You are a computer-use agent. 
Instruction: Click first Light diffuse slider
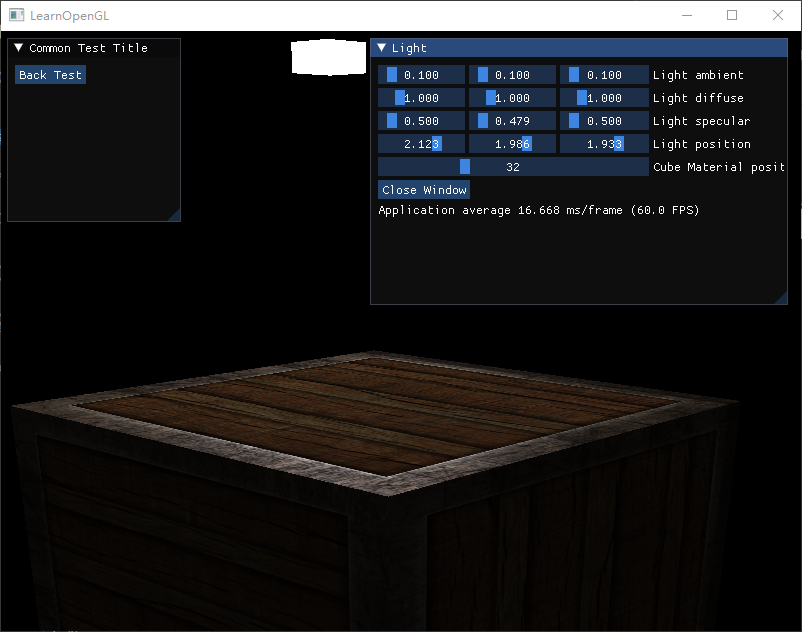[x=421, y=98]
